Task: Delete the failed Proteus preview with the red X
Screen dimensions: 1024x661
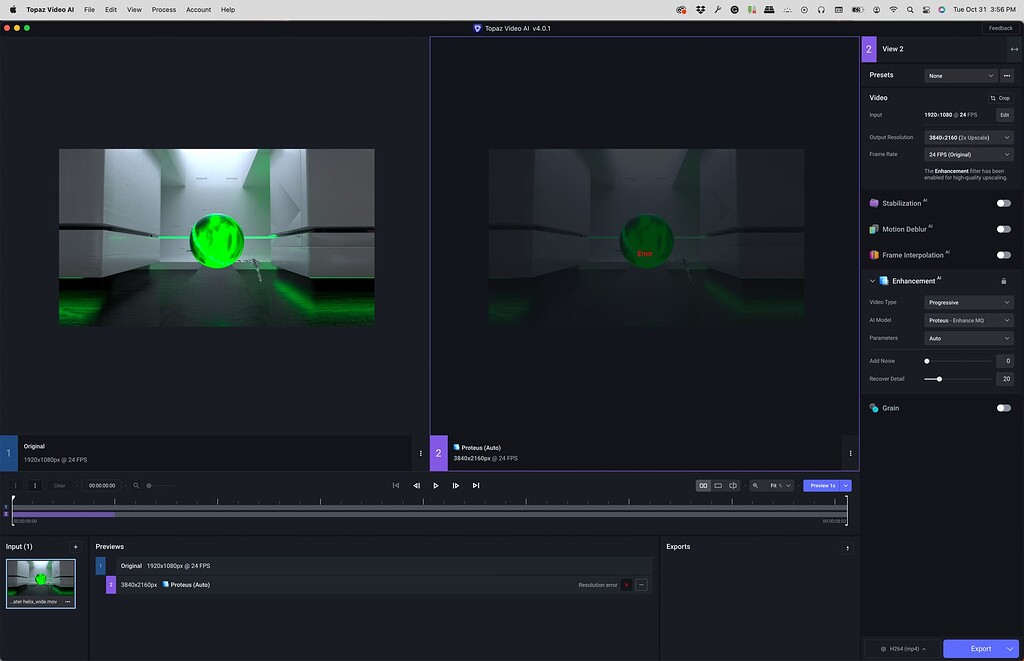Action: click(626, 585)
